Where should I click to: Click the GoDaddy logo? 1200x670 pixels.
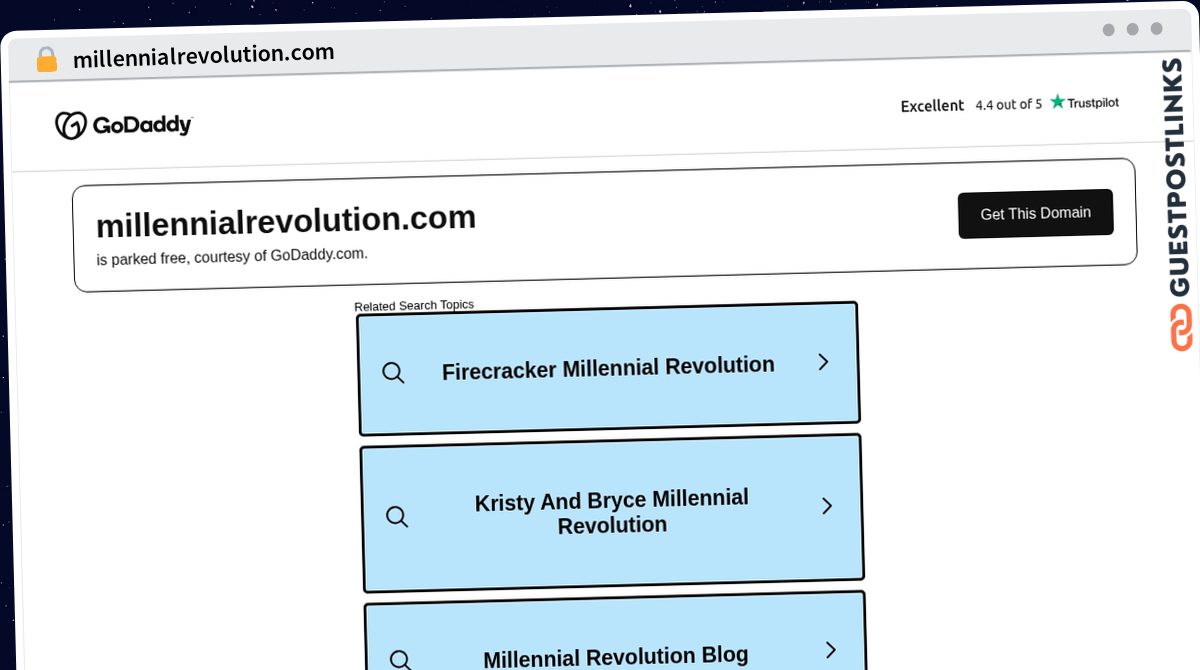click(x=124, y=125)
